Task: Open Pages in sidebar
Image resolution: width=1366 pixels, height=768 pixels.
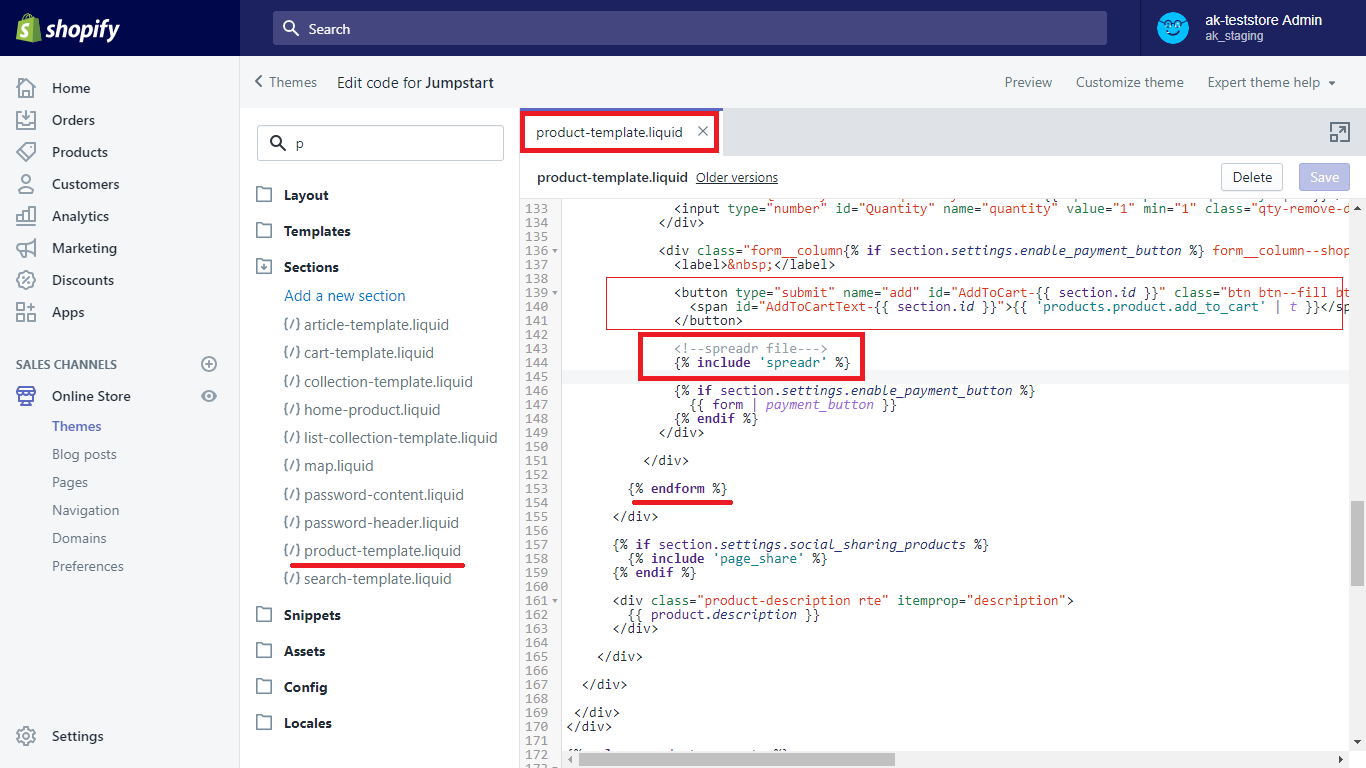Action: pos(70,482)
